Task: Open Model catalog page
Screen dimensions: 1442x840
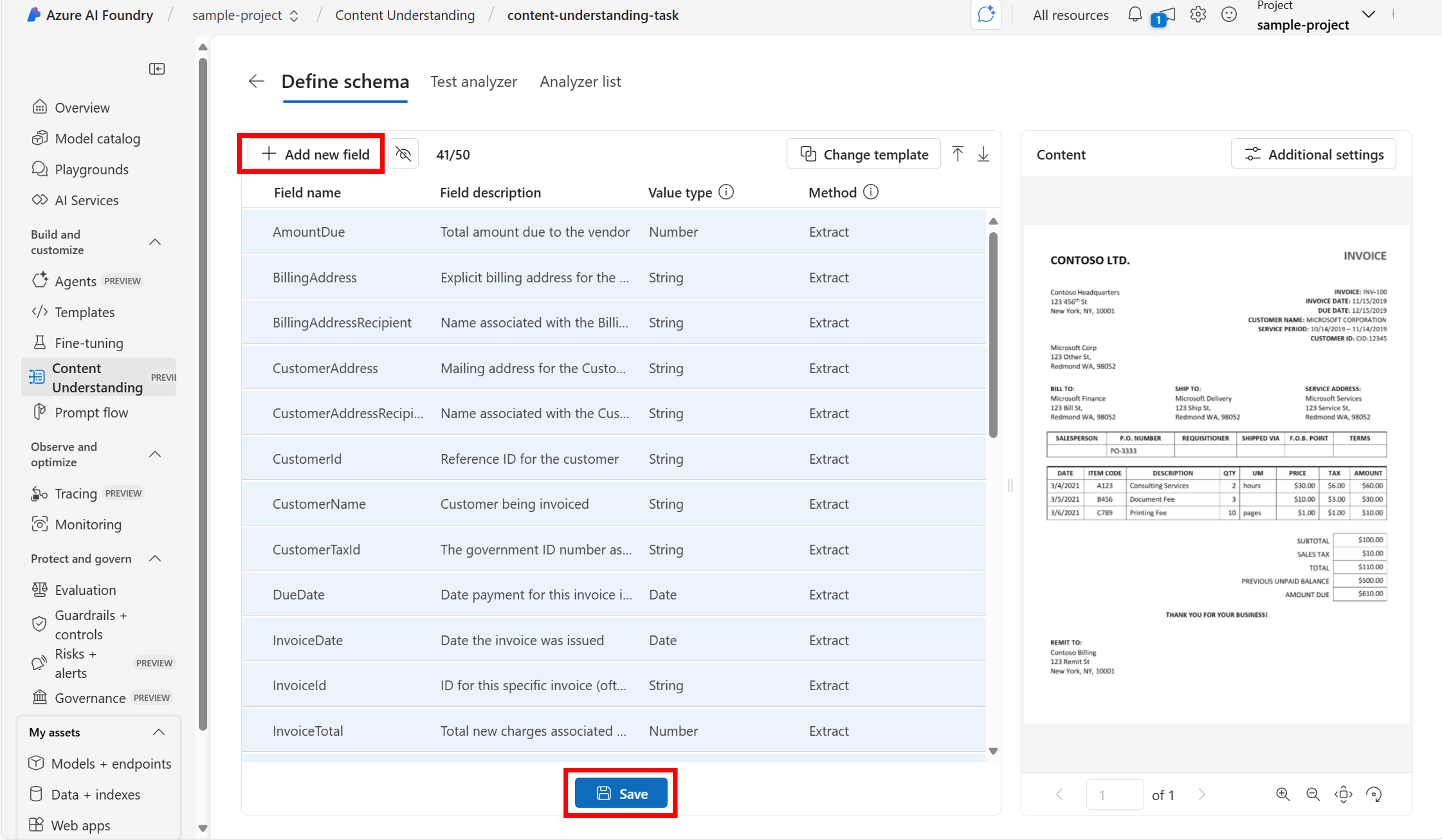Action: pos(86,138)
